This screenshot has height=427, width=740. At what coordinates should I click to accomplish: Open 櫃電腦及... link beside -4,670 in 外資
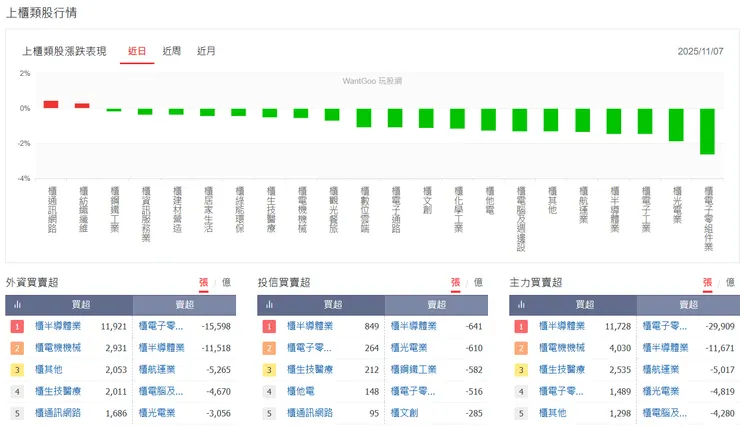click(161, 391)
